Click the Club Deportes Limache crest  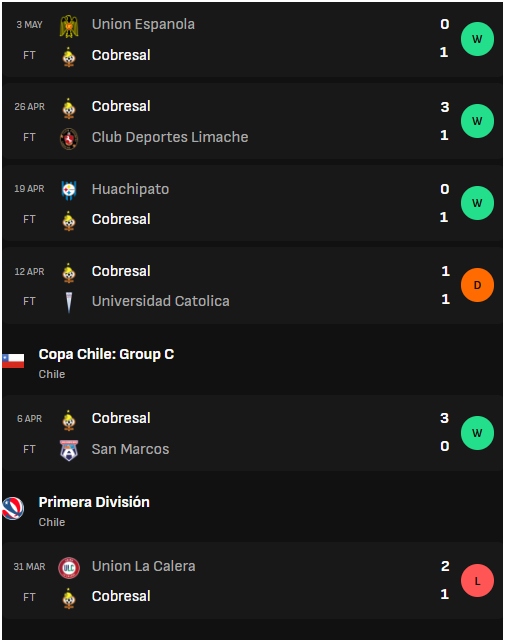69,139
